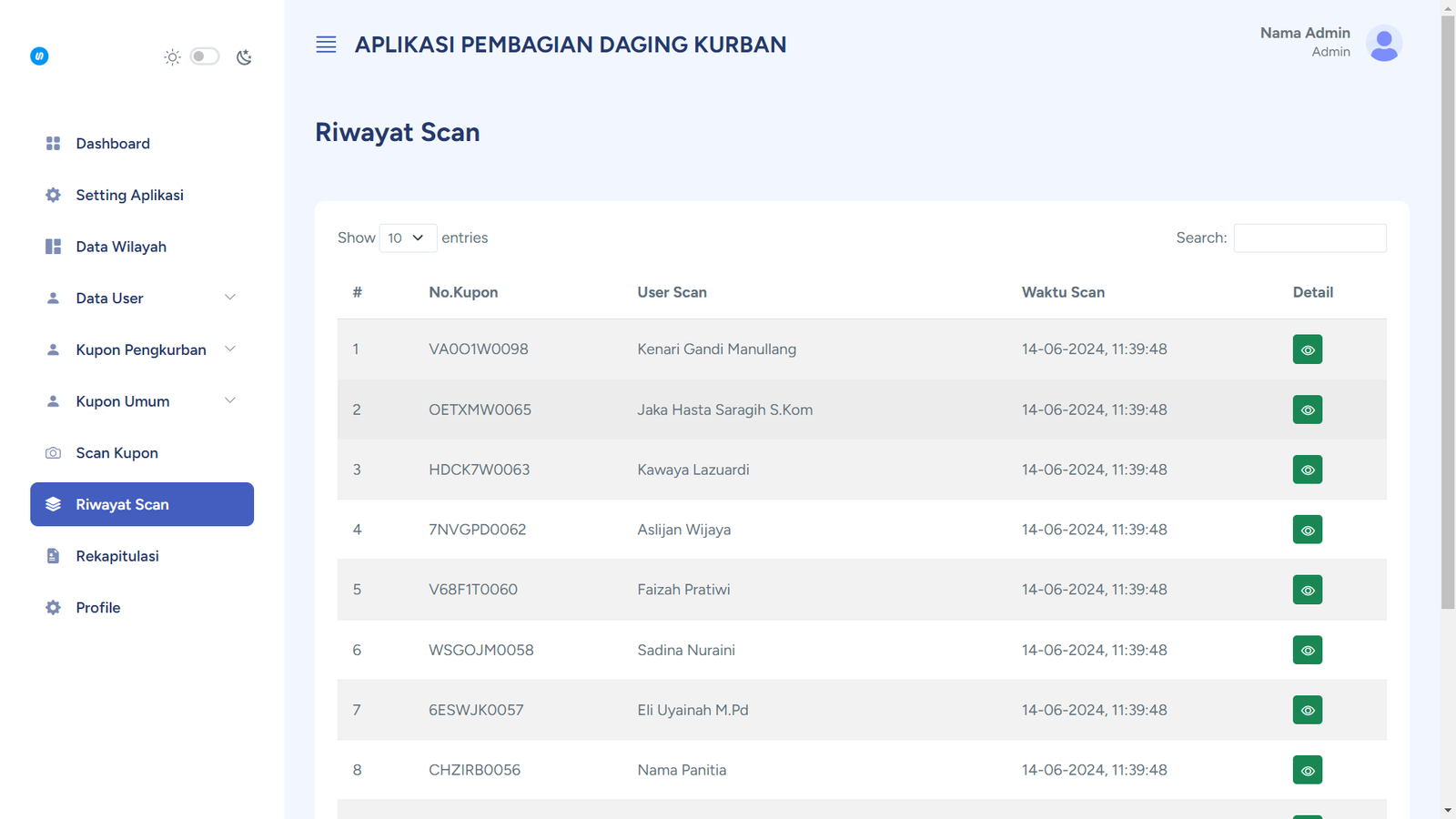Toggle the dark mode switch
Image resolution: width=1456 pixels, height=819 pixels.
click(205, 56)
